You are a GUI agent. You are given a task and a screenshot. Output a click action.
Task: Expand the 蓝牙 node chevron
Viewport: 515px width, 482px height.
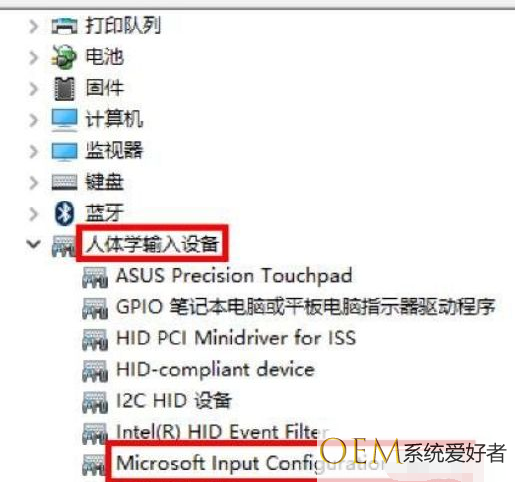tap(33, 214)
